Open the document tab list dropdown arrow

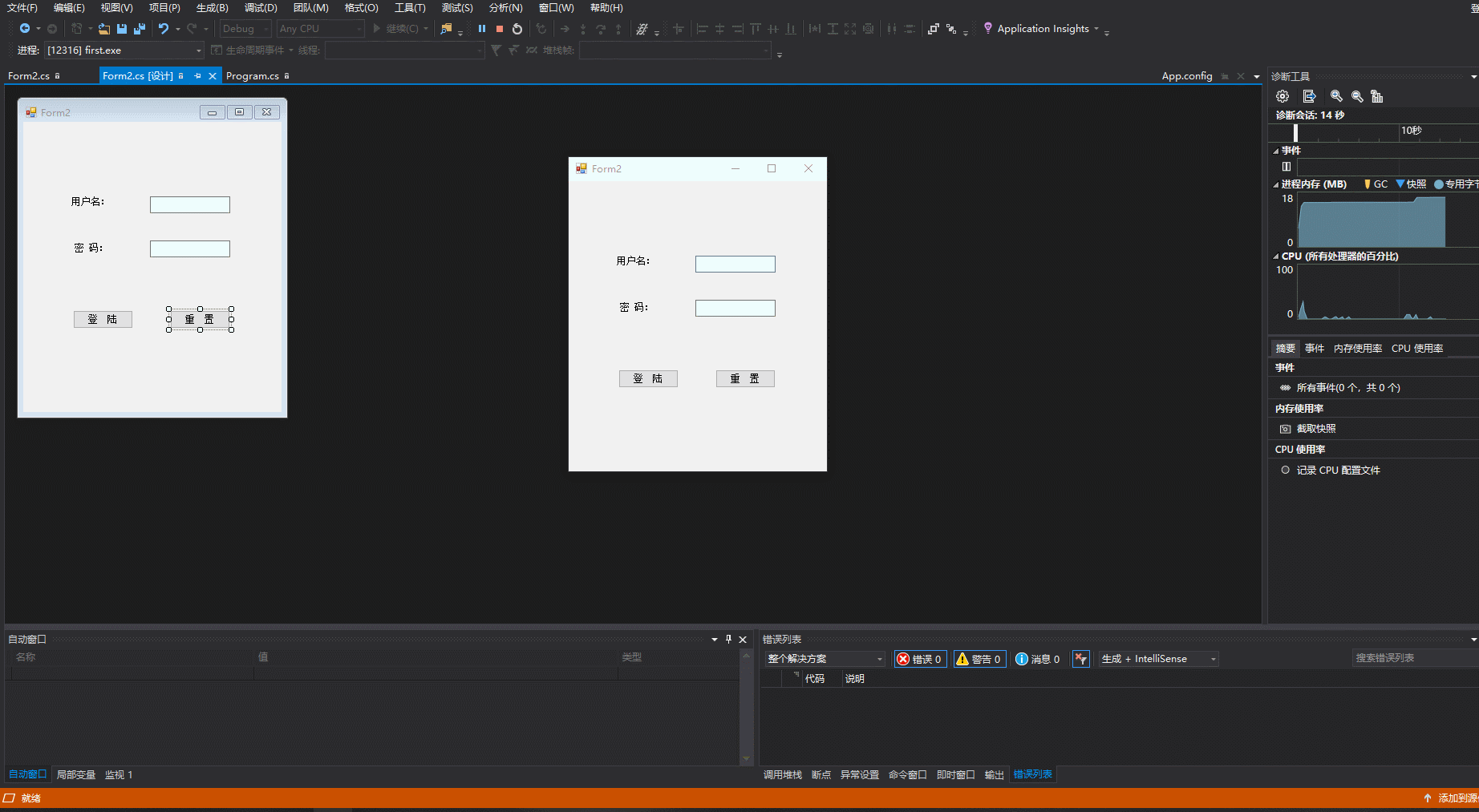pyautogui.click(x=1257, y=76)
